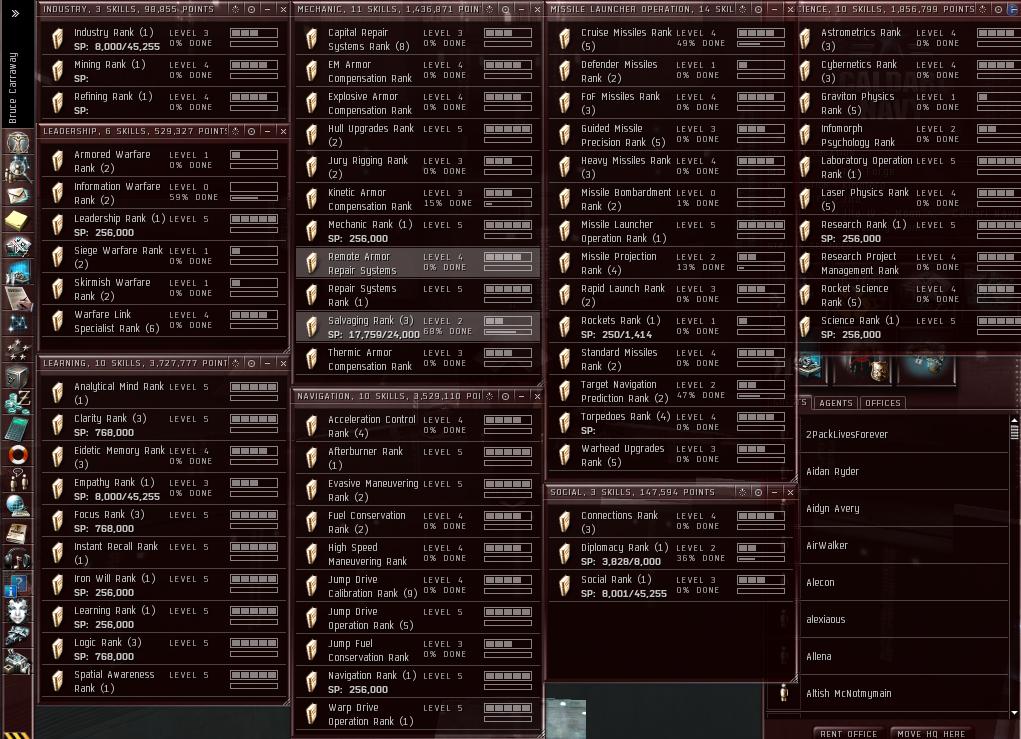Toggle the pin on the Industry window
Viewport: 1021px width, 739px height.
(x=236, y=9)
